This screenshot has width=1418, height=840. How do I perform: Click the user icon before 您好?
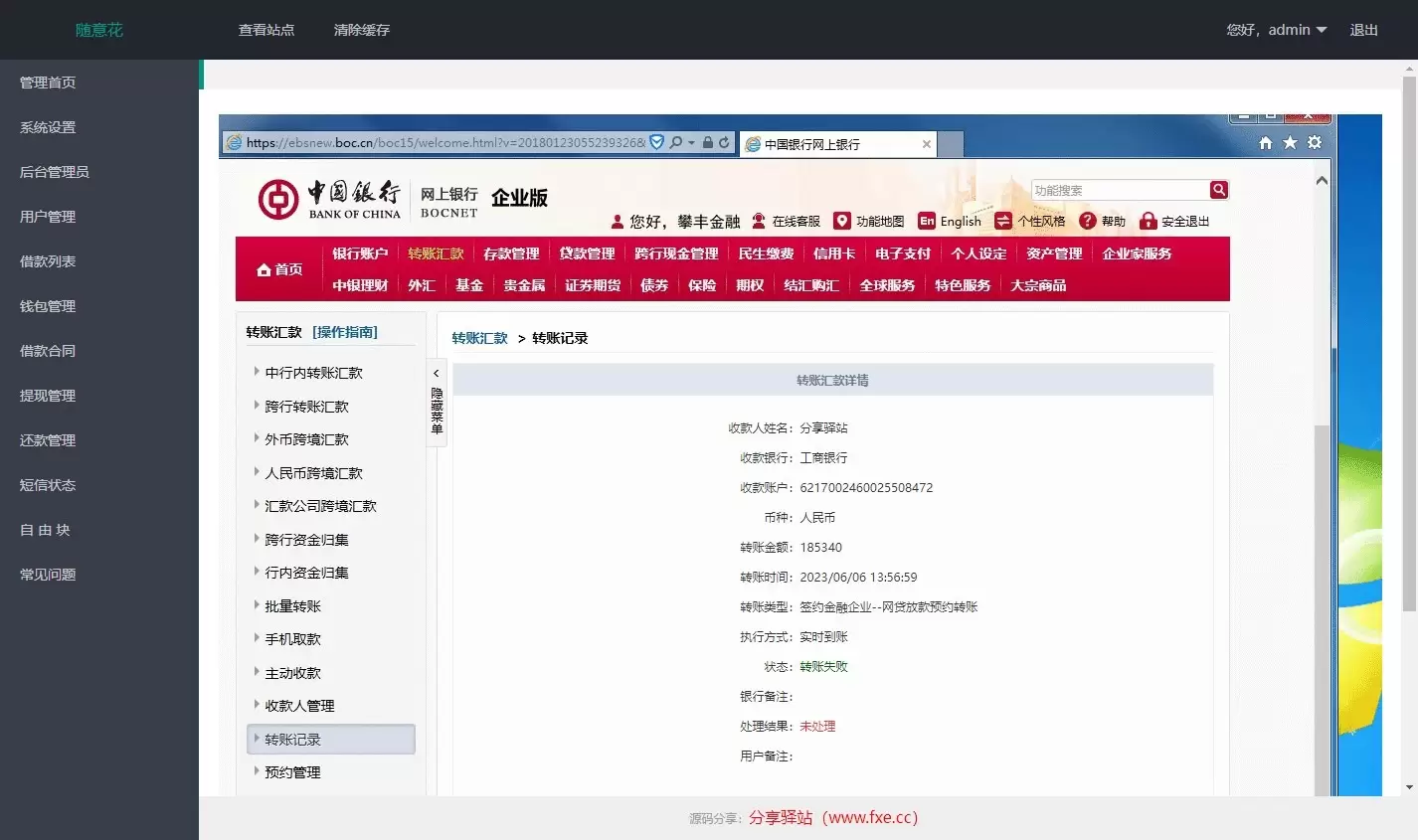tap(617, 222)
